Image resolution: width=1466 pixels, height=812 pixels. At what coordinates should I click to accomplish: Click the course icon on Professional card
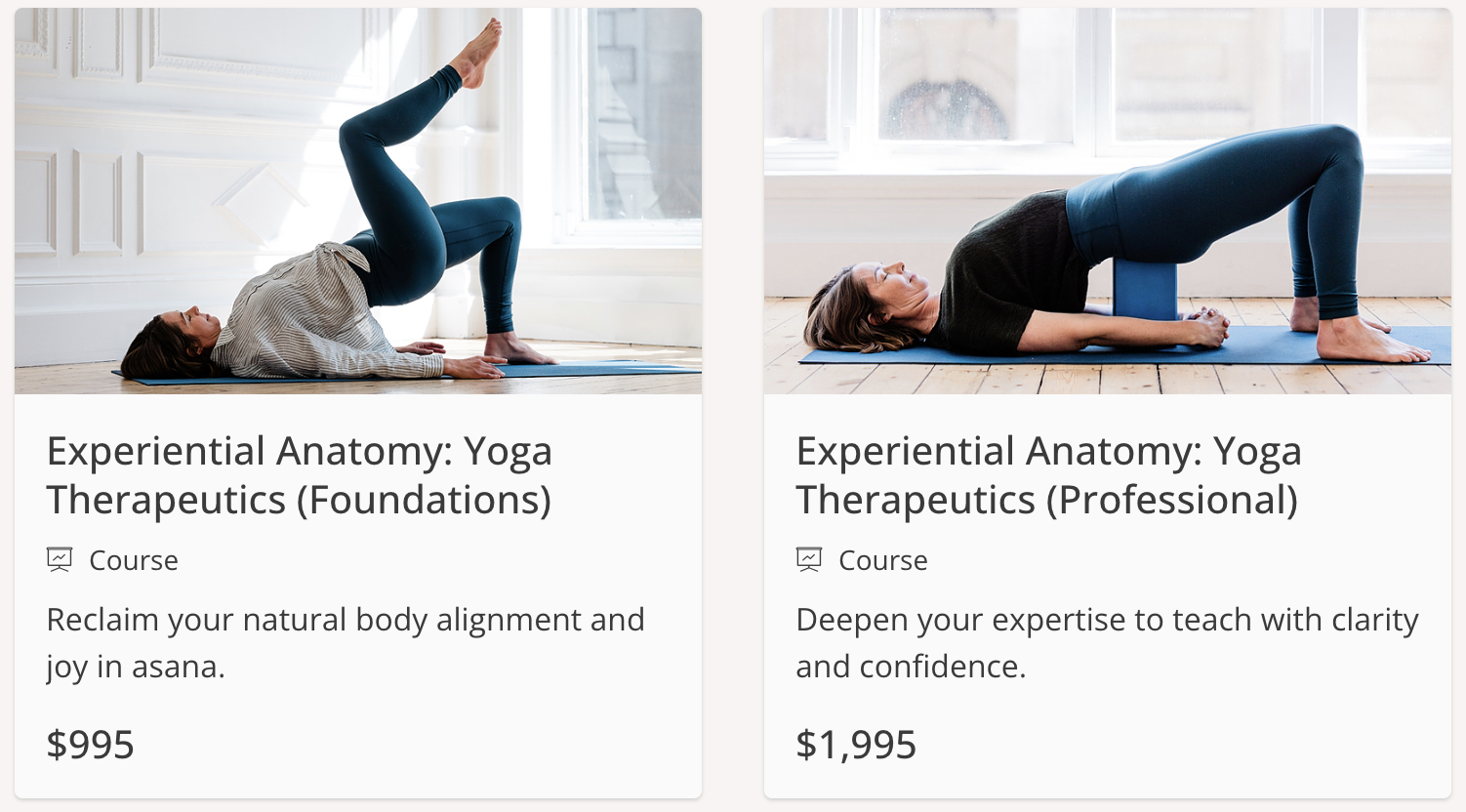[x=809, y=560]
